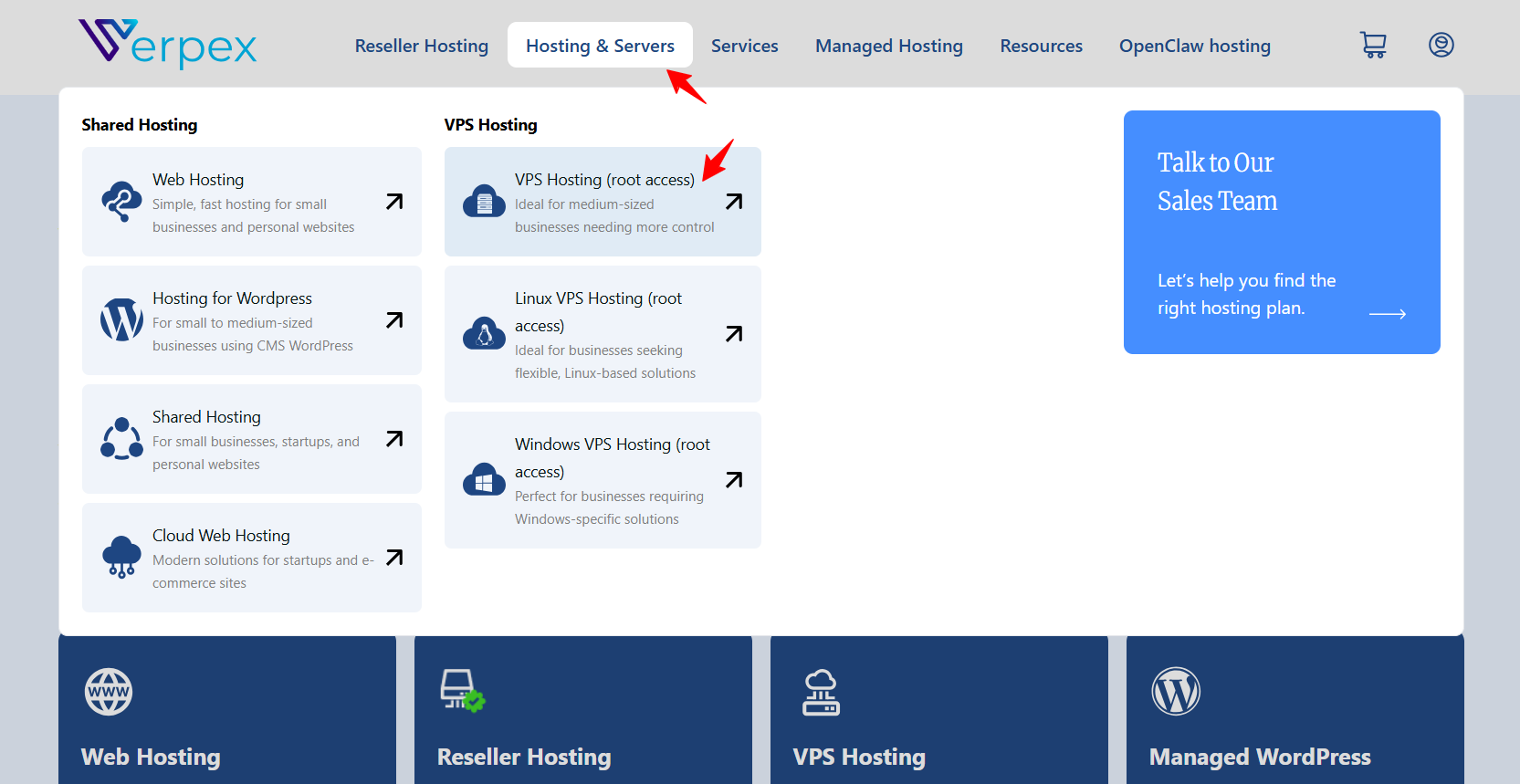Screen dimensions: 1520x784
Task: Open the Reseller Hosting menu
Action: click(422, 46)
